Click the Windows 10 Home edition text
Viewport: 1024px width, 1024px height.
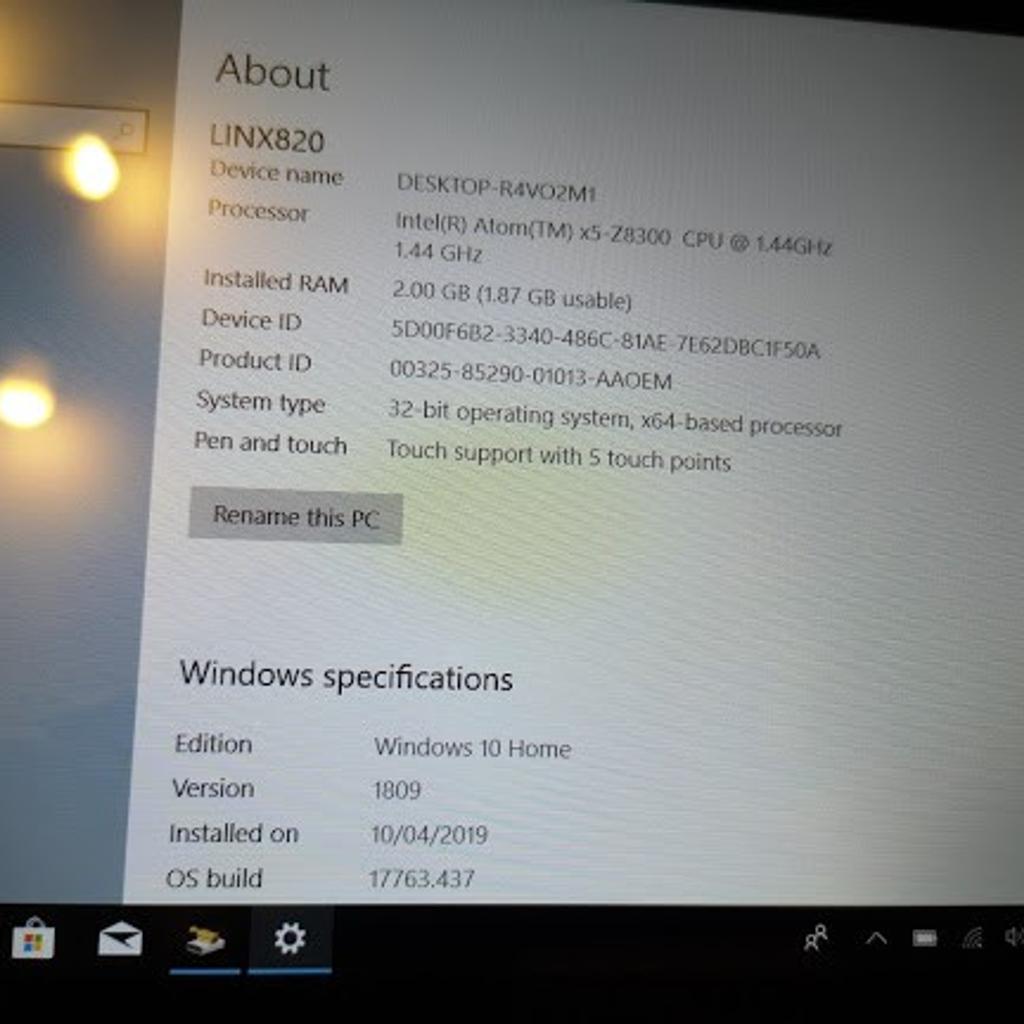click(x=473, y=749)
